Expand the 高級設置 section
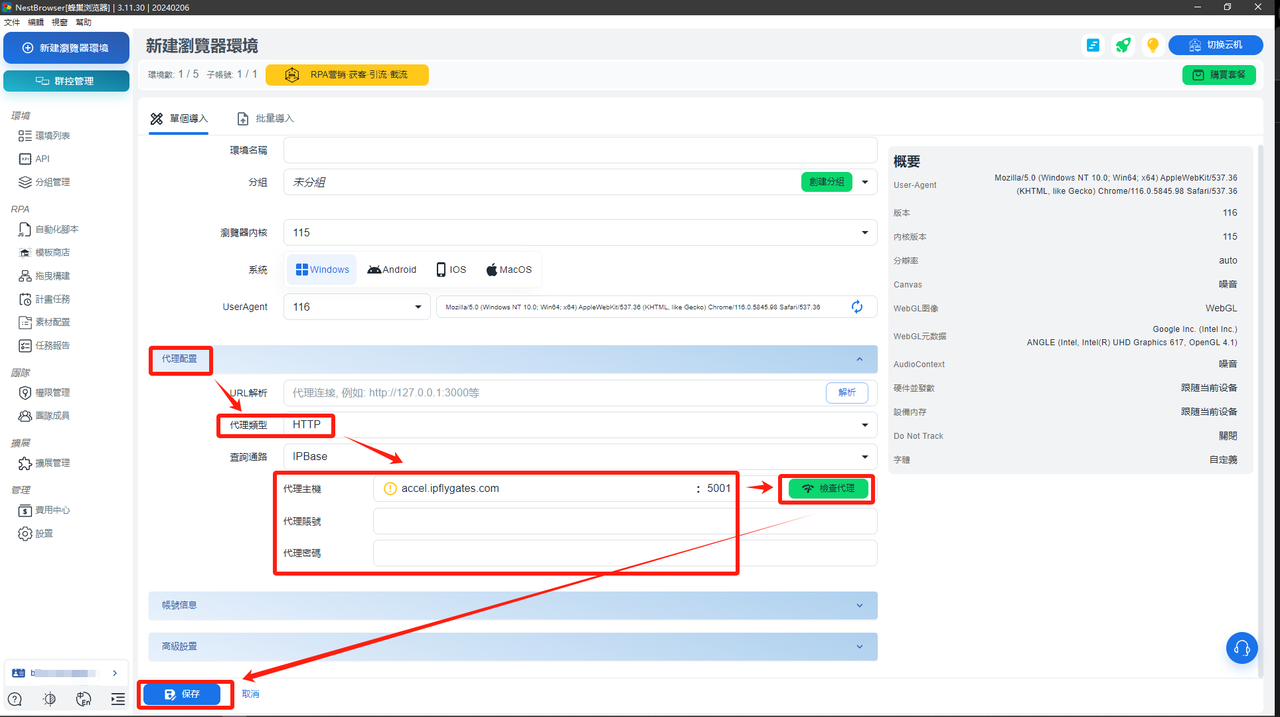The image size is (1280, 717). 512,646
